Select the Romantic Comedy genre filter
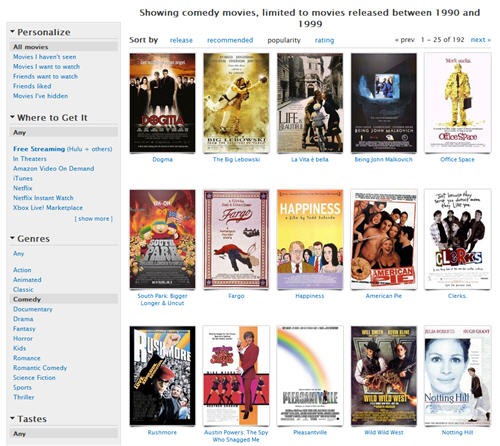Image resolution: width=500 pixels, height=446 pixels. [40, 368]
